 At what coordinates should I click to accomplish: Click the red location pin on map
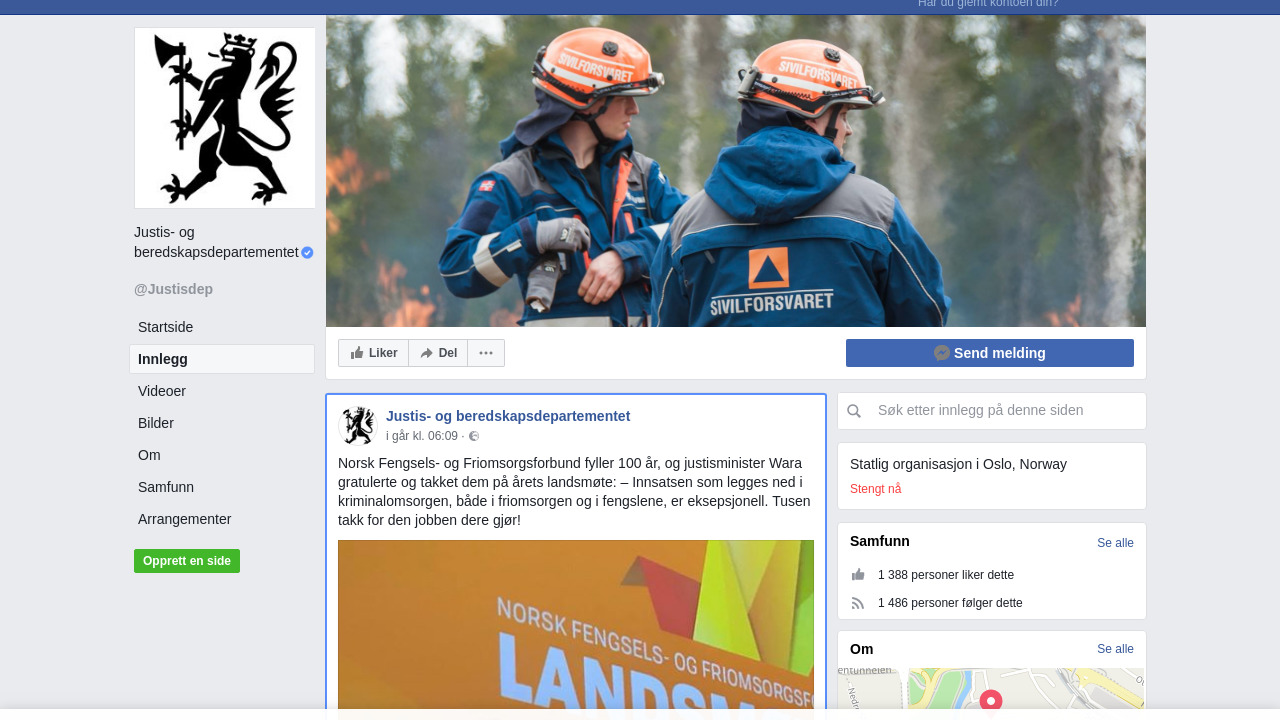(x=991, y=700)
